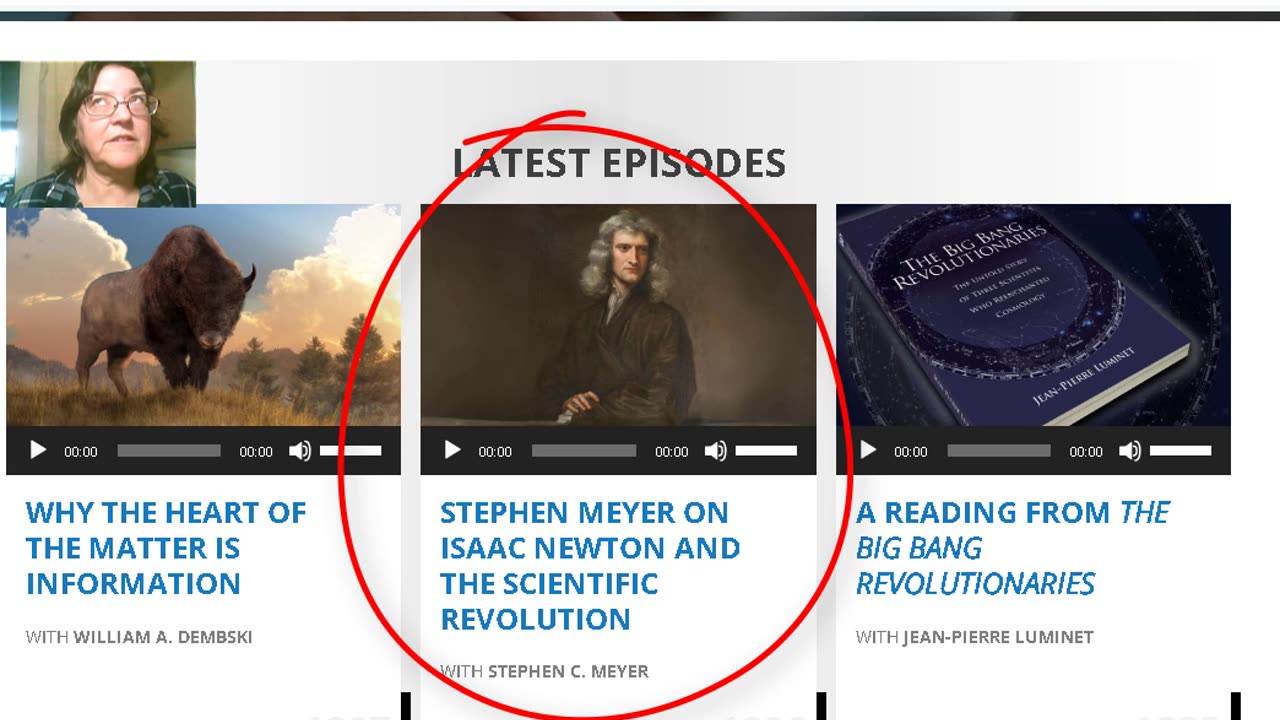Seek in the Newton episode progress bar

pos(584,451)
